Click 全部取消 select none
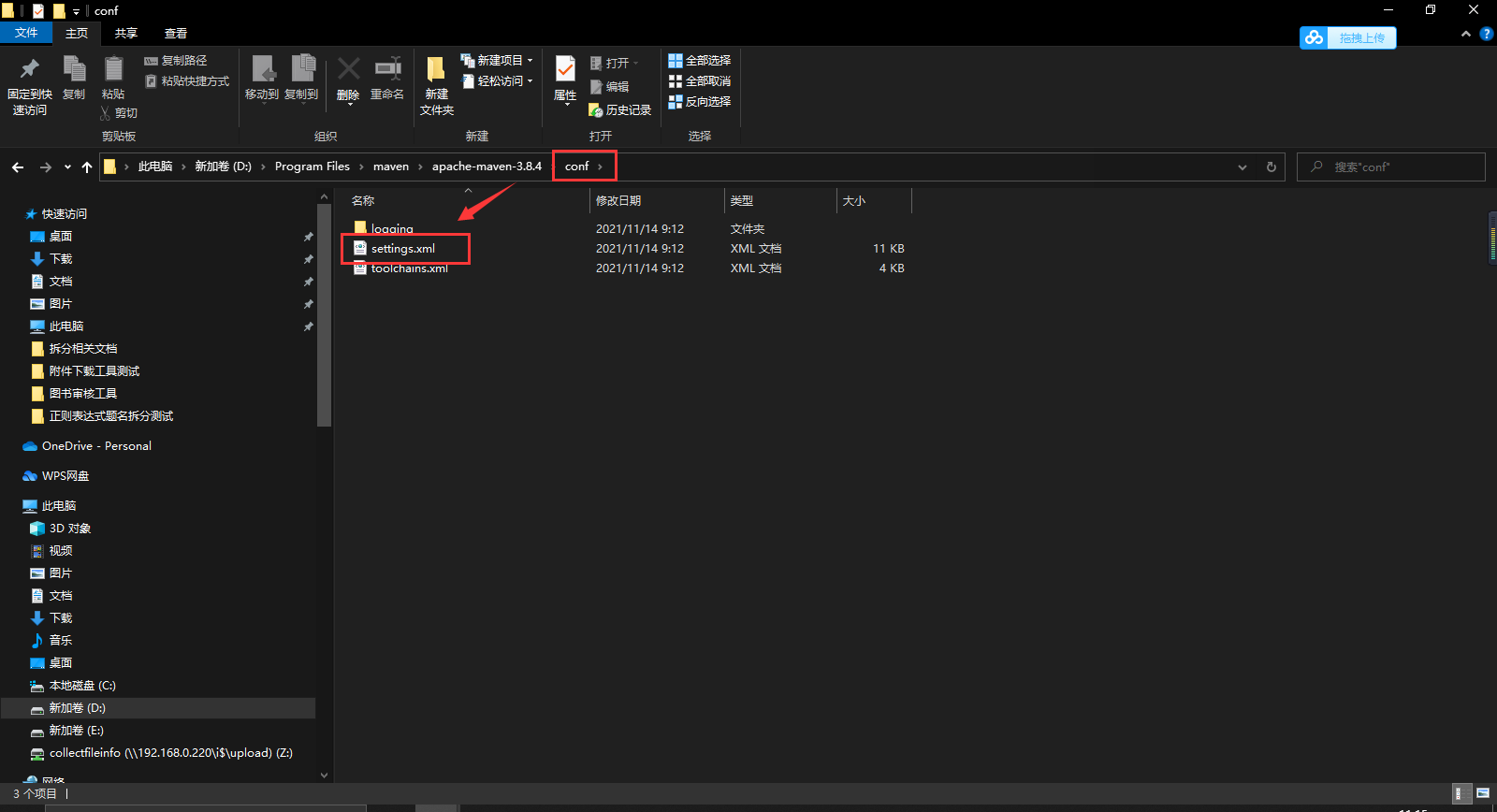This screenshot has width=1497, height=812. pyautogui.click(x=699, y=81)
